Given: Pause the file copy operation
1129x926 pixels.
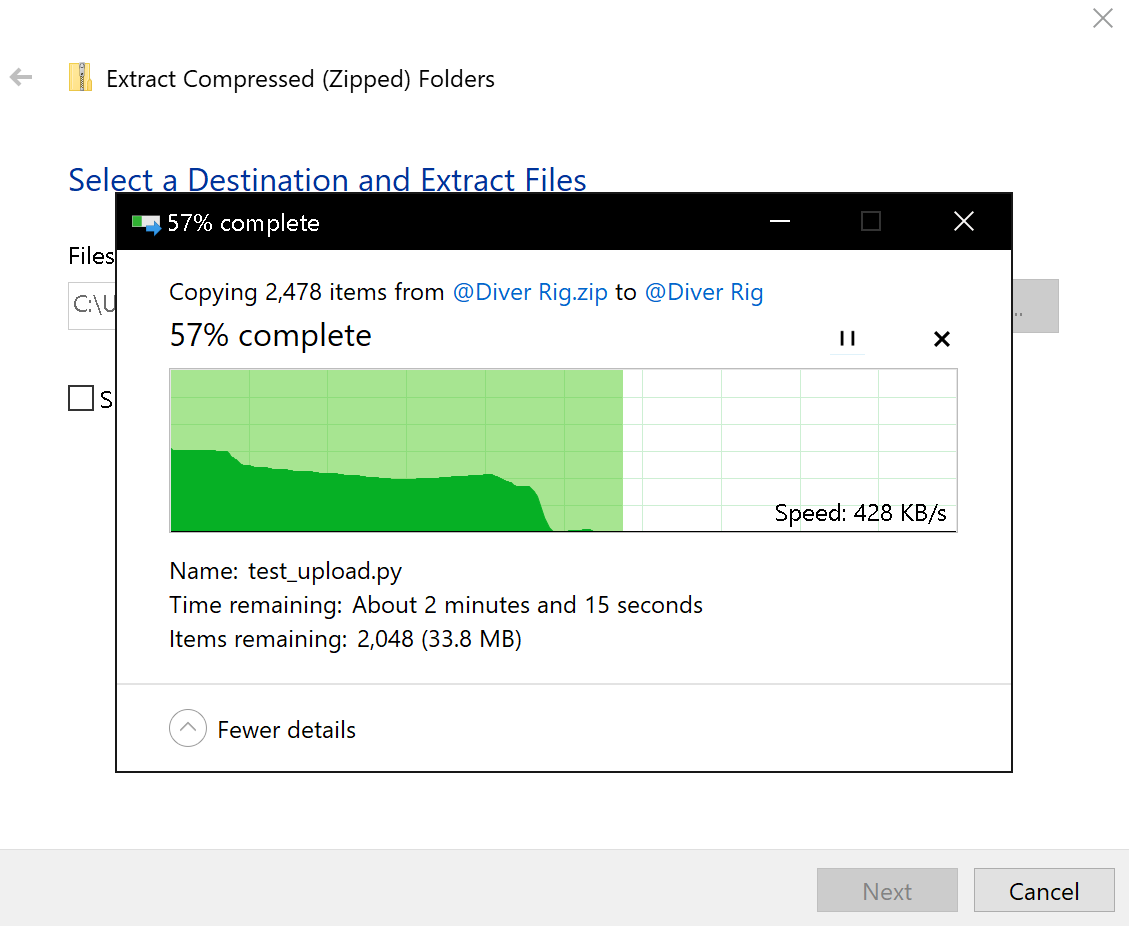Looking at the screenshot, I should point(847,338).
